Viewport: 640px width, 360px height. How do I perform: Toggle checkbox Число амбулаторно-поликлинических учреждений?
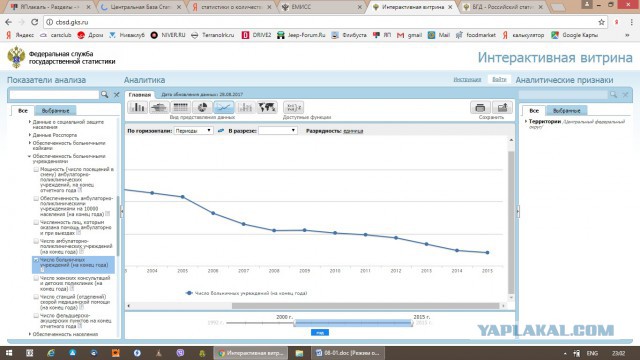pos(36,241)
